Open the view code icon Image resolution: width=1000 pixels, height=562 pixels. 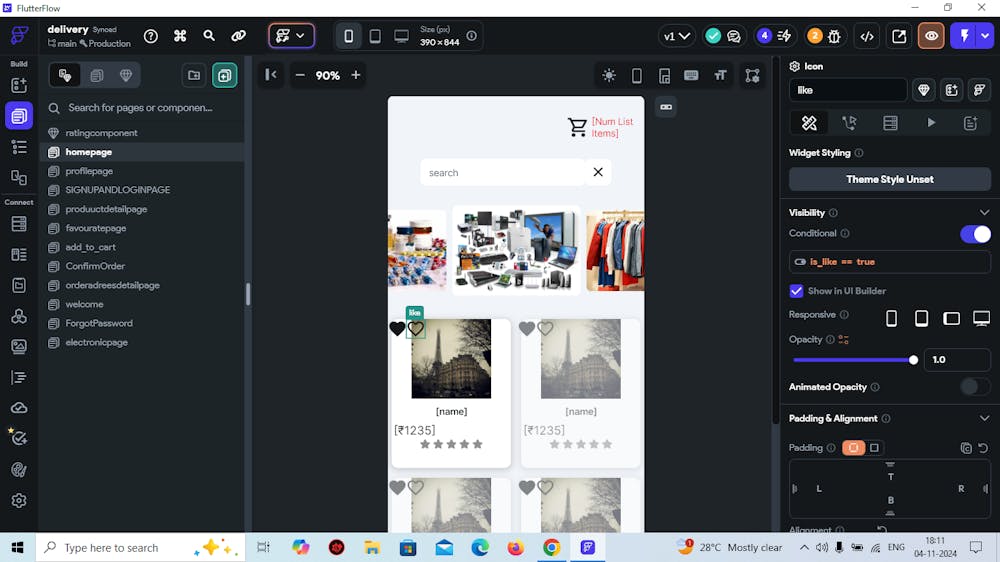[867, 36]
